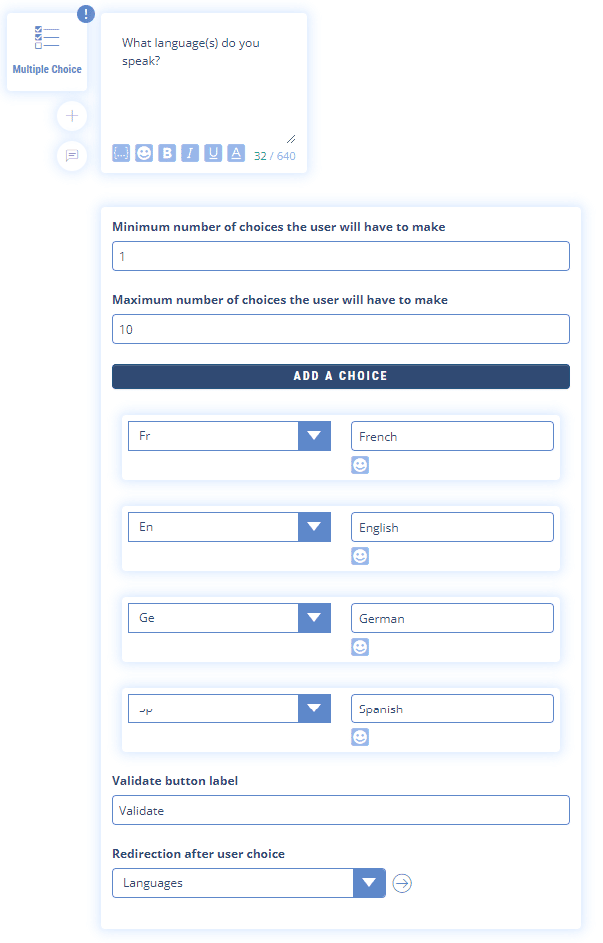Click the maximum number of choices field
This screenshot has height=943, width=603.
(340, 329)
